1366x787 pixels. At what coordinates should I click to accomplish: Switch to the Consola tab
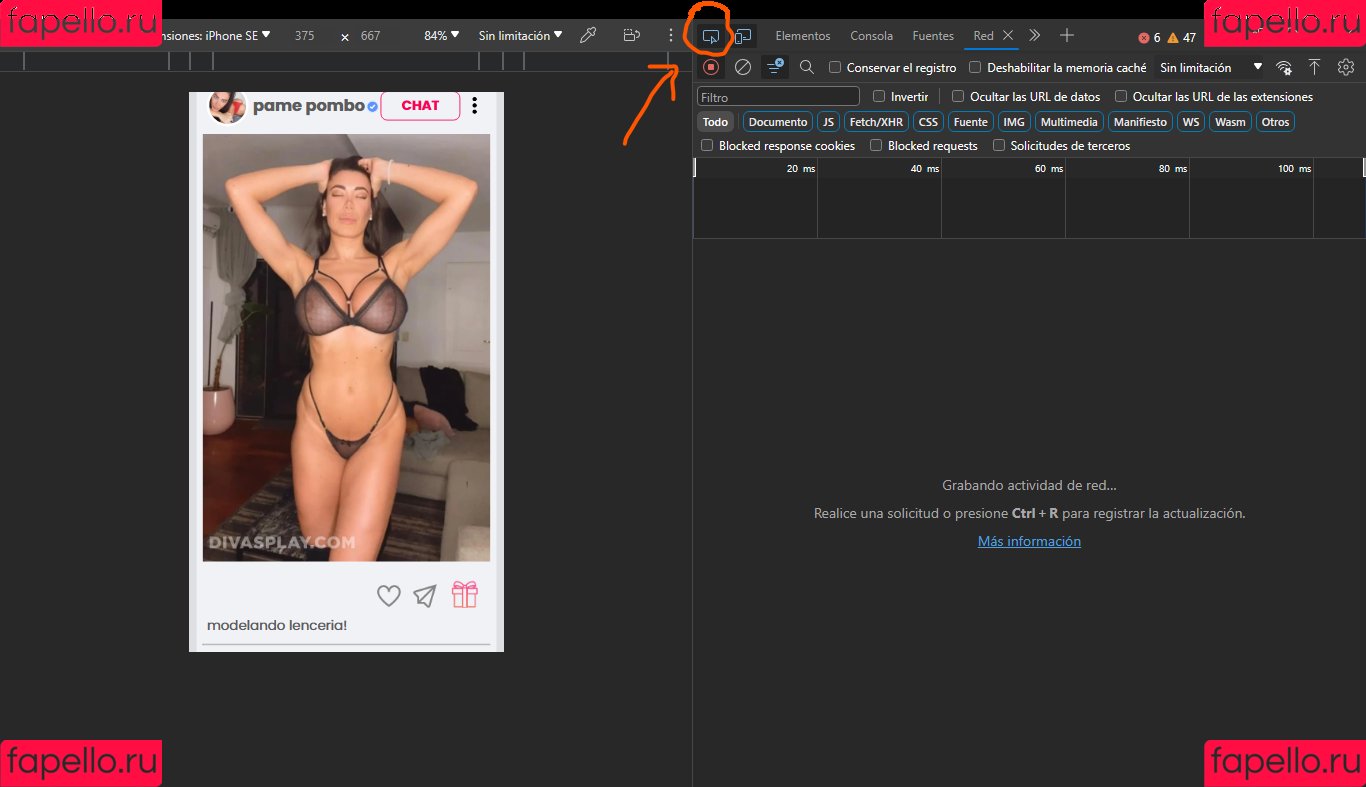point(871,36)
